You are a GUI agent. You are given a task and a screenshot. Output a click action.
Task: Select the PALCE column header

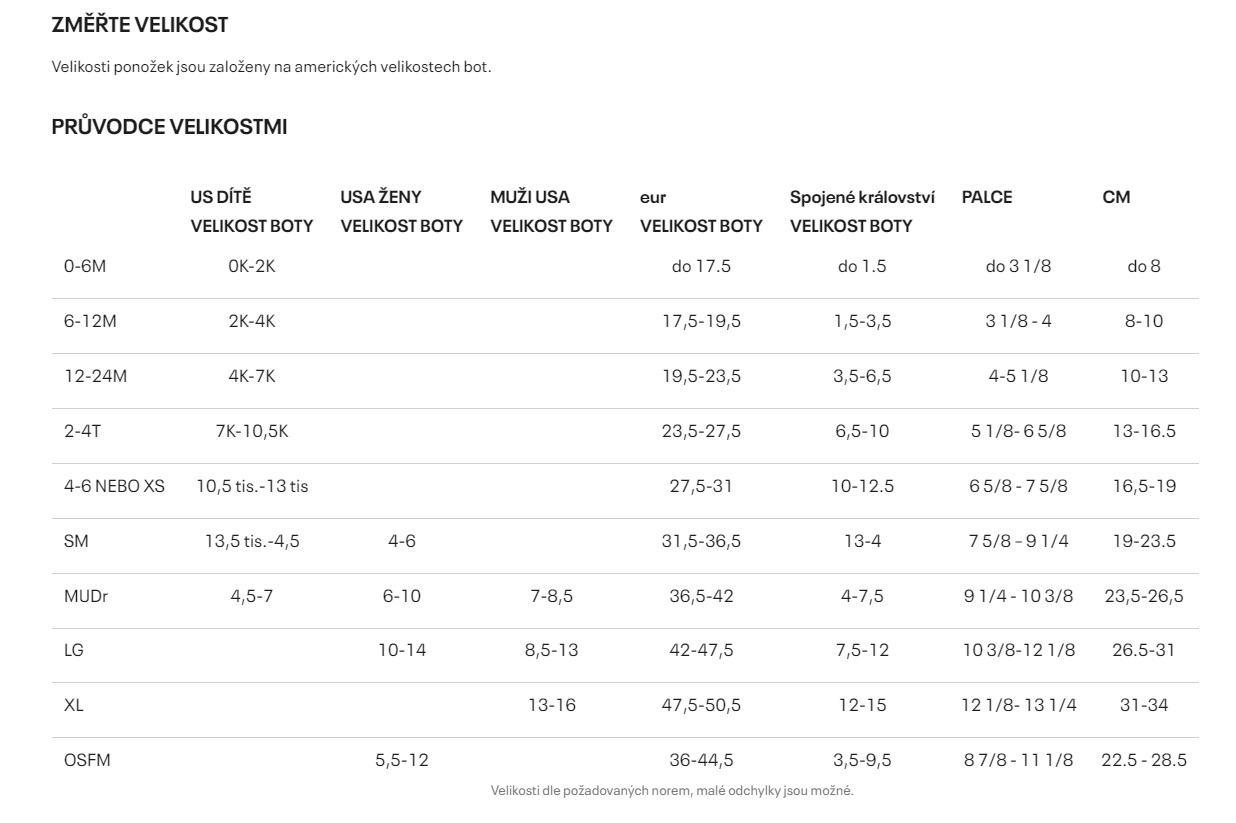point(987,197)
